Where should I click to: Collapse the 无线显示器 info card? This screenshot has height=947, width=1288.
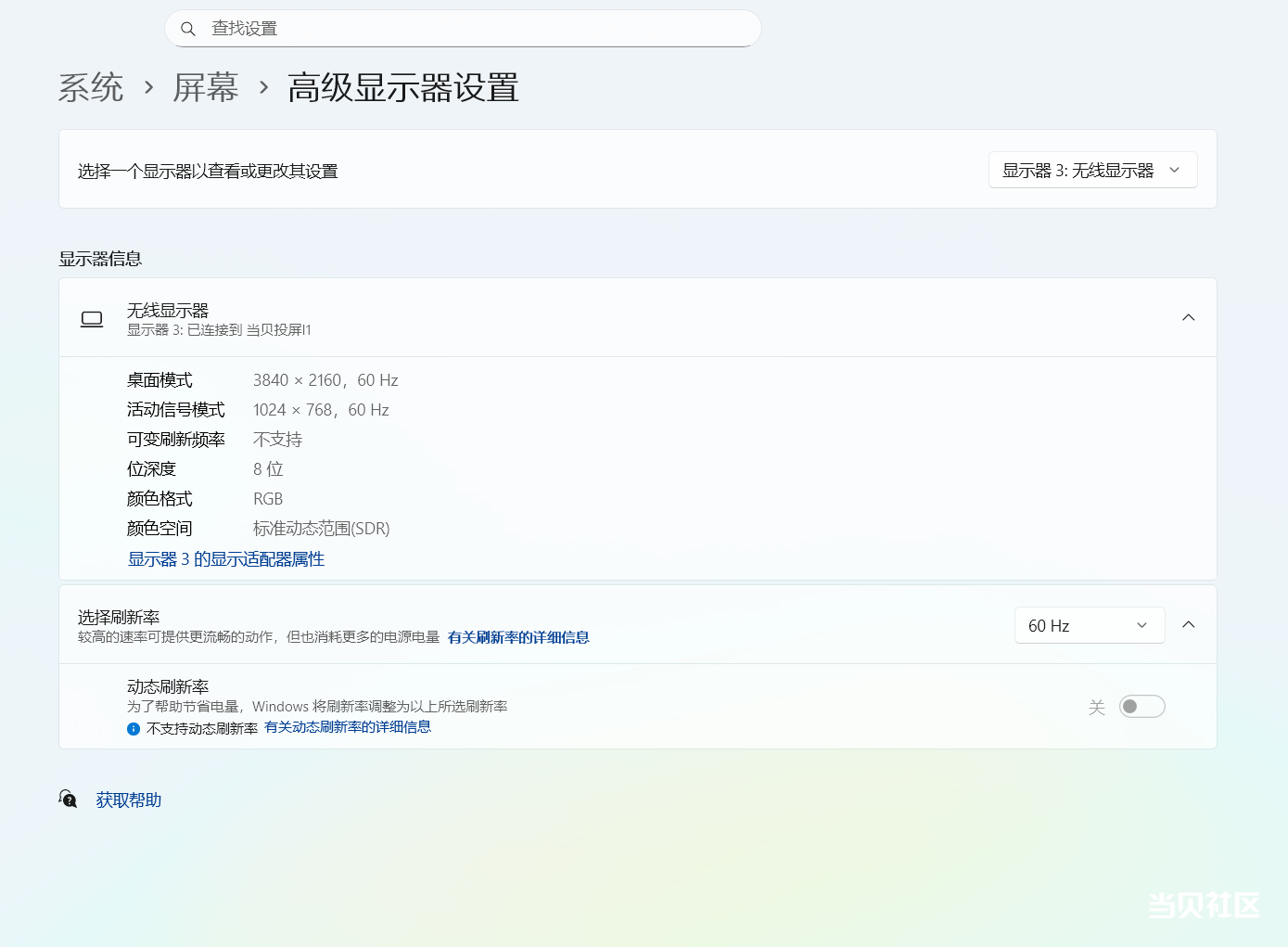point(1188,318)
